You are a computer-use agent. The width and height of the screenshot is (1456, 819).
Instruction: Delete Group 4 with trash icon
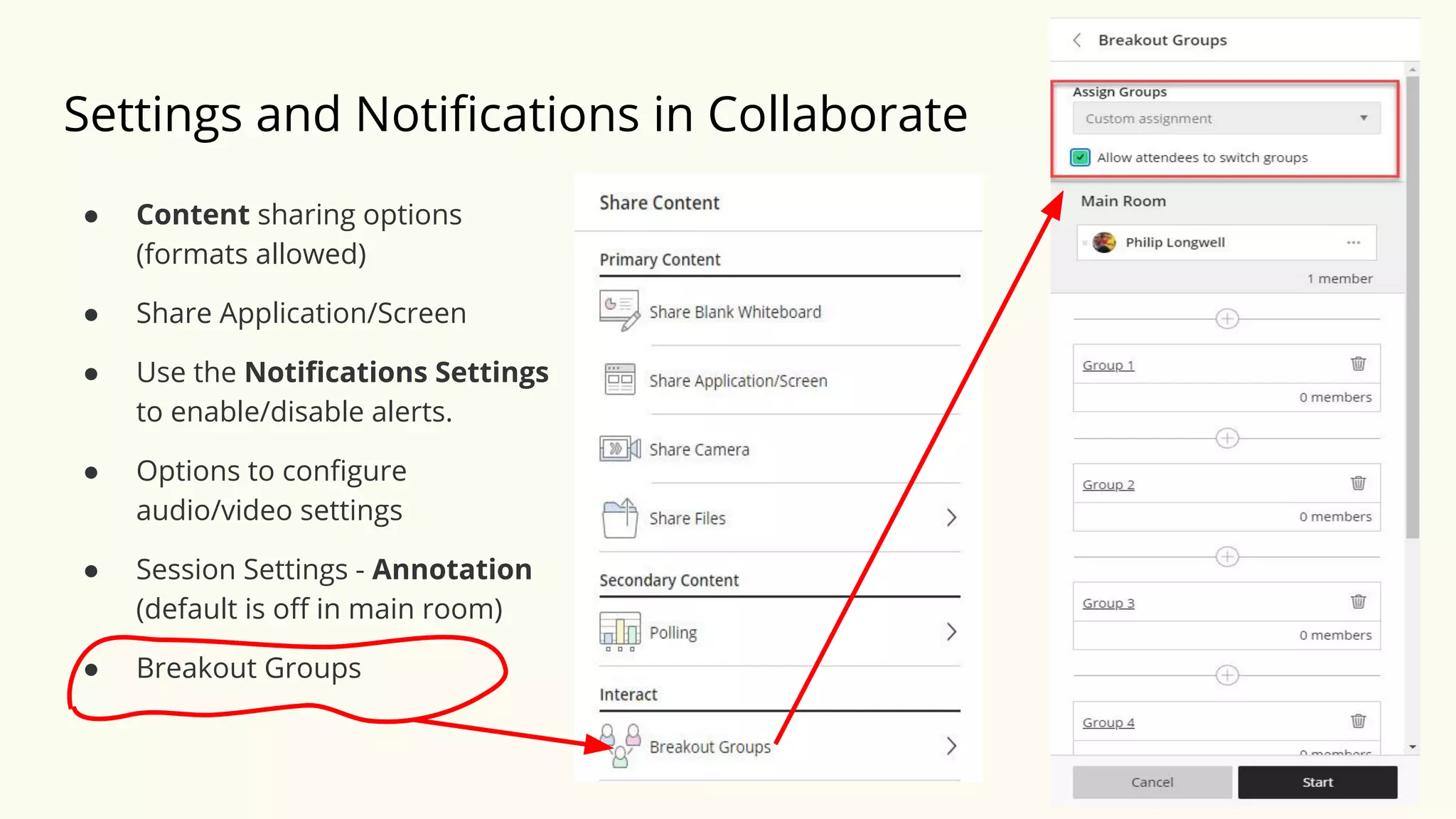click(x=1358, y=722)
